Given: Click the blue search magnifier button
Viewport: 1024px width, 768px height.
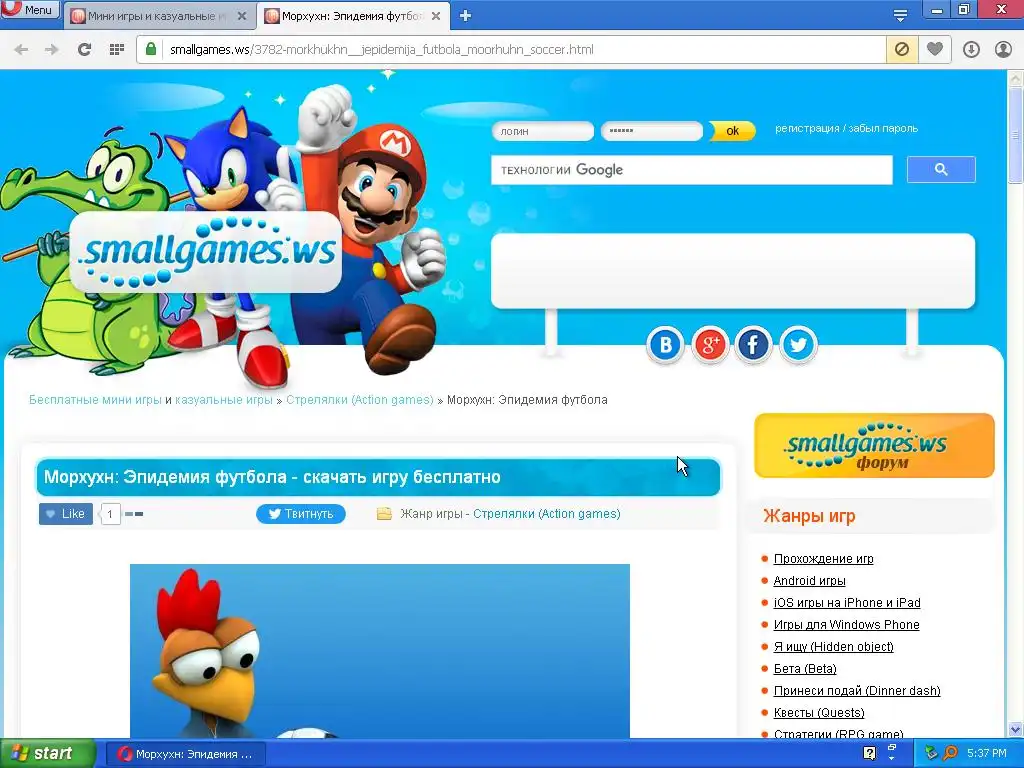Looking at the screenshot, I should 941,170.
